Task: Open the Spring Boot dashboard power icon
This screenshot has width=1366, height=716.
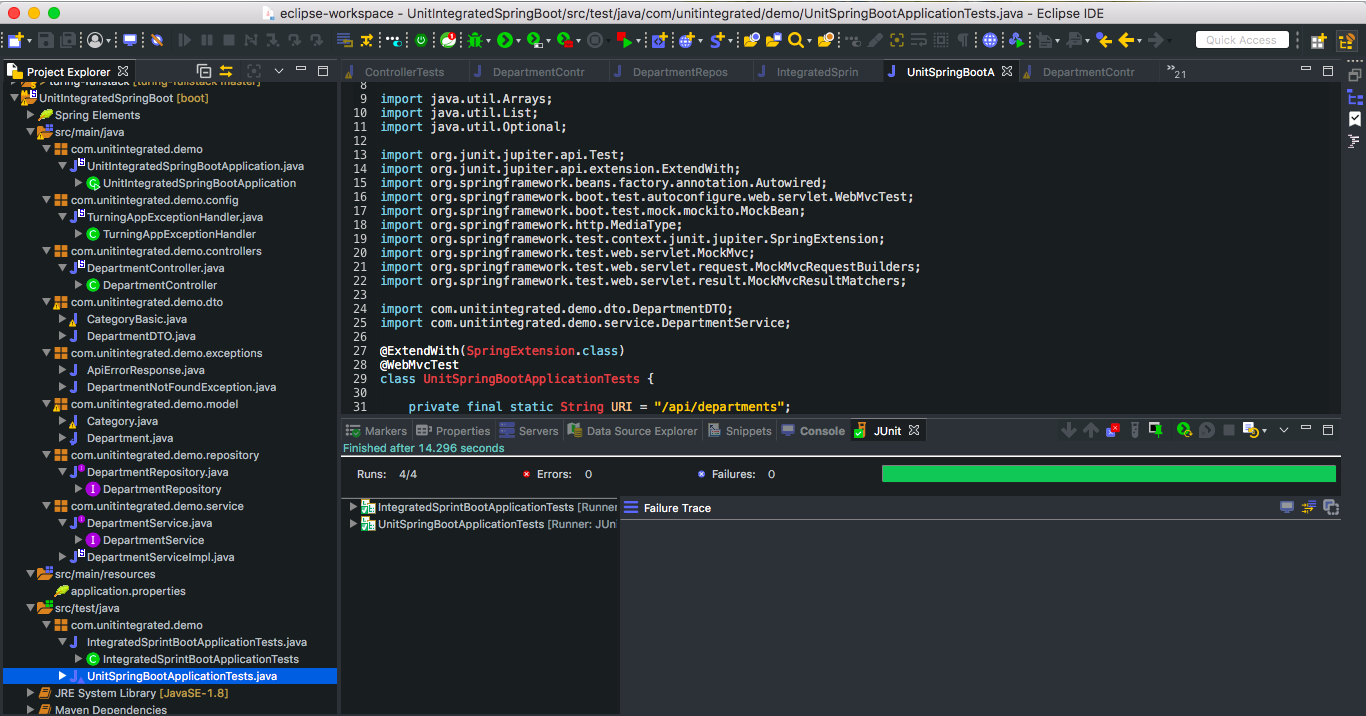Action: click(421, 40)
